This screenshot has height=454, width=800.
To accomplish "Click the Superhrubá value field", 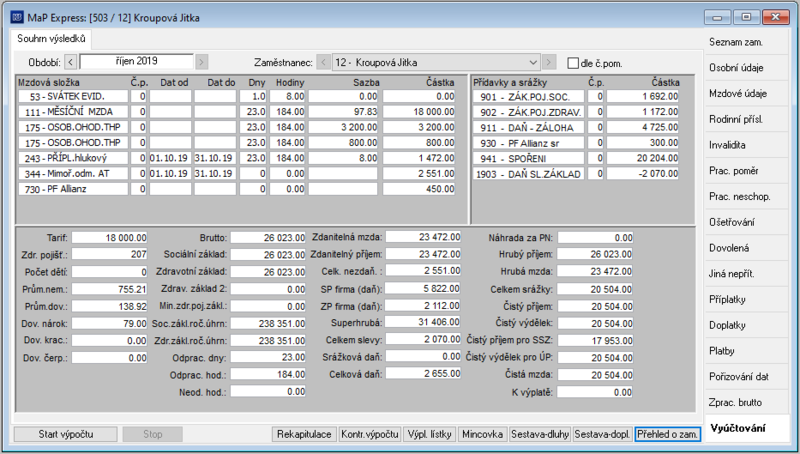I will click(423, 322).
